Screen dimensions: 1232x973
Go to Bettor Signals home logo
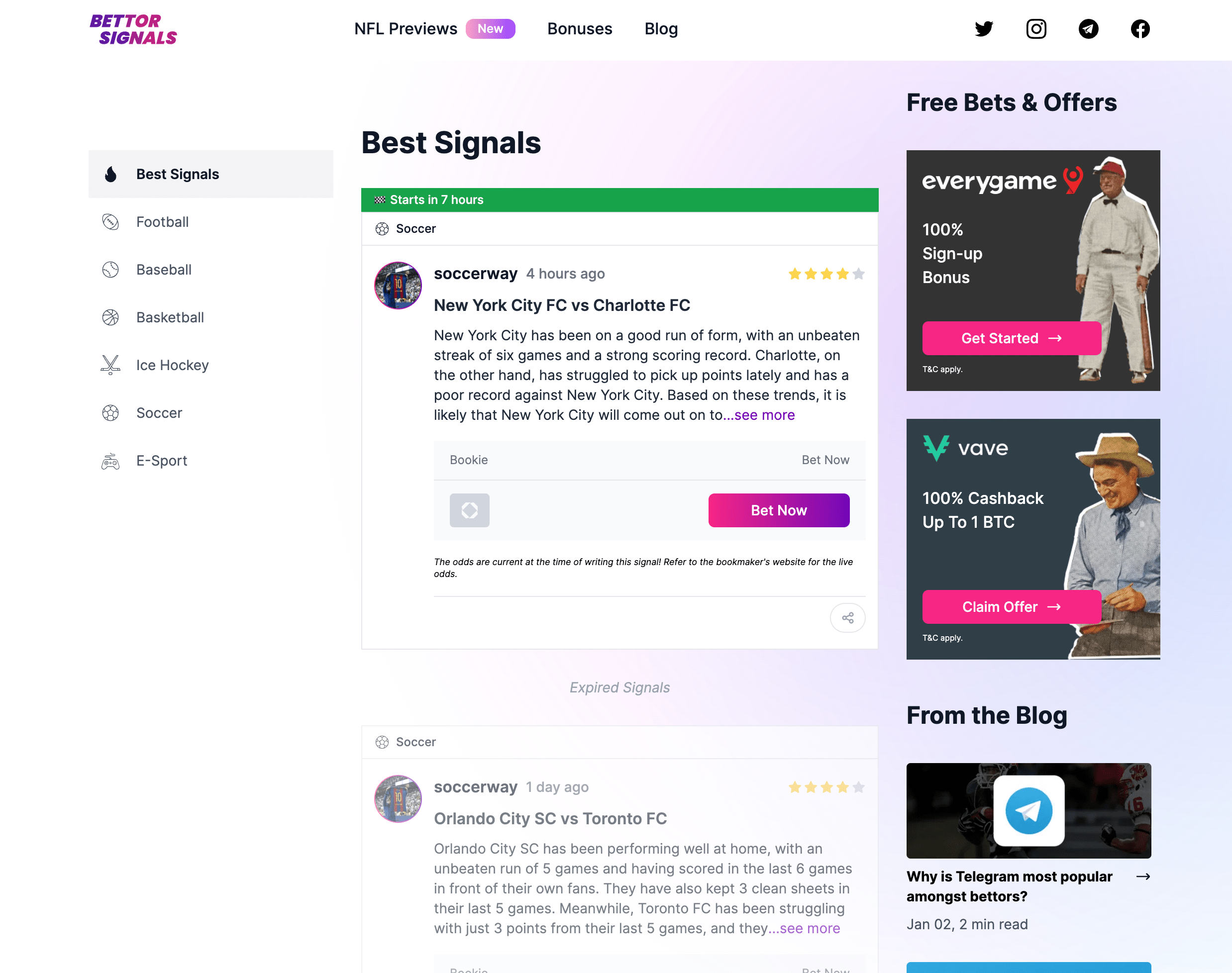click(133, 30)
